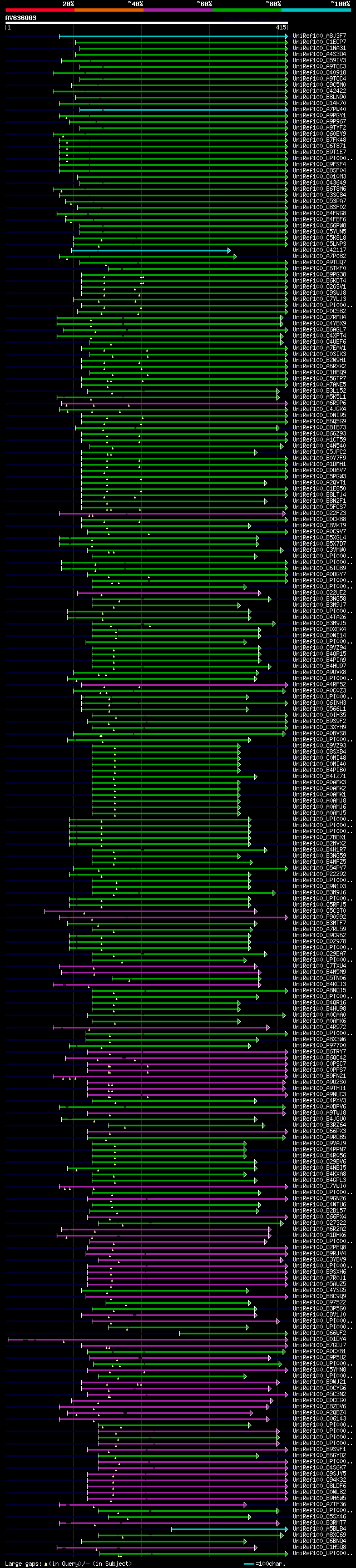The image size is (356, 1568).
Task: Click the red 20% identity color bar
Action: (39, 10)
